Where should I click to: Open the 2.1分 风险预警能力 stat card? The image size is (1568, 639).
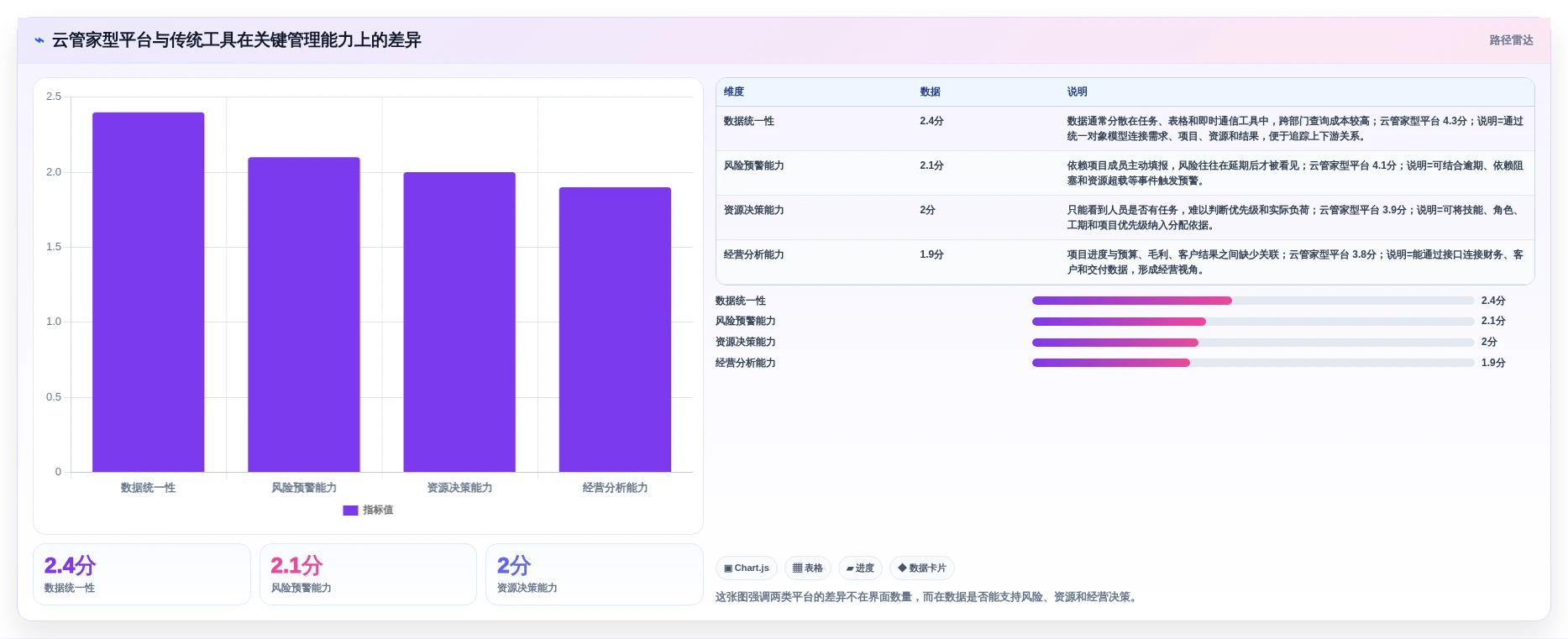368,574
